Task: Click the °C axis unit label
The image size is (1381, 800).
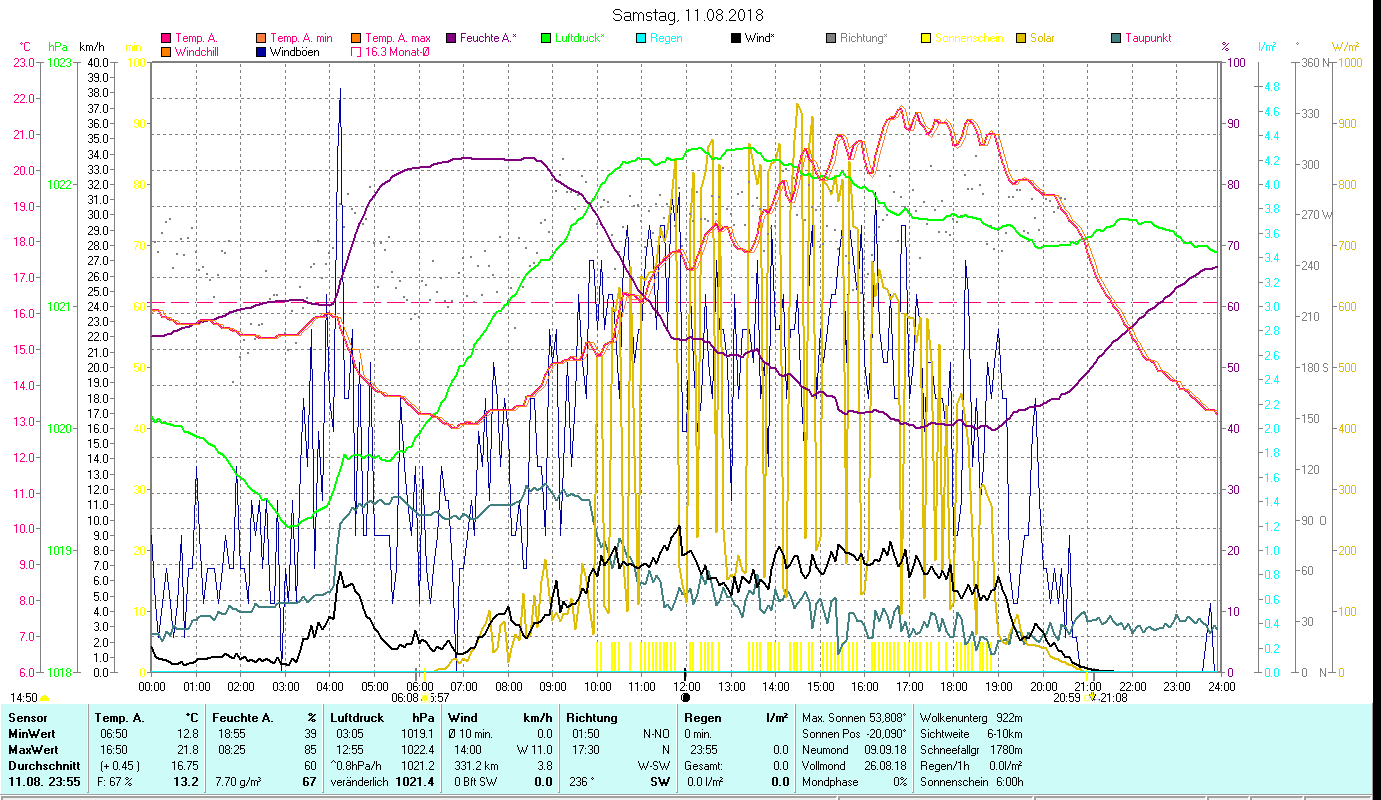Action: 26,47
